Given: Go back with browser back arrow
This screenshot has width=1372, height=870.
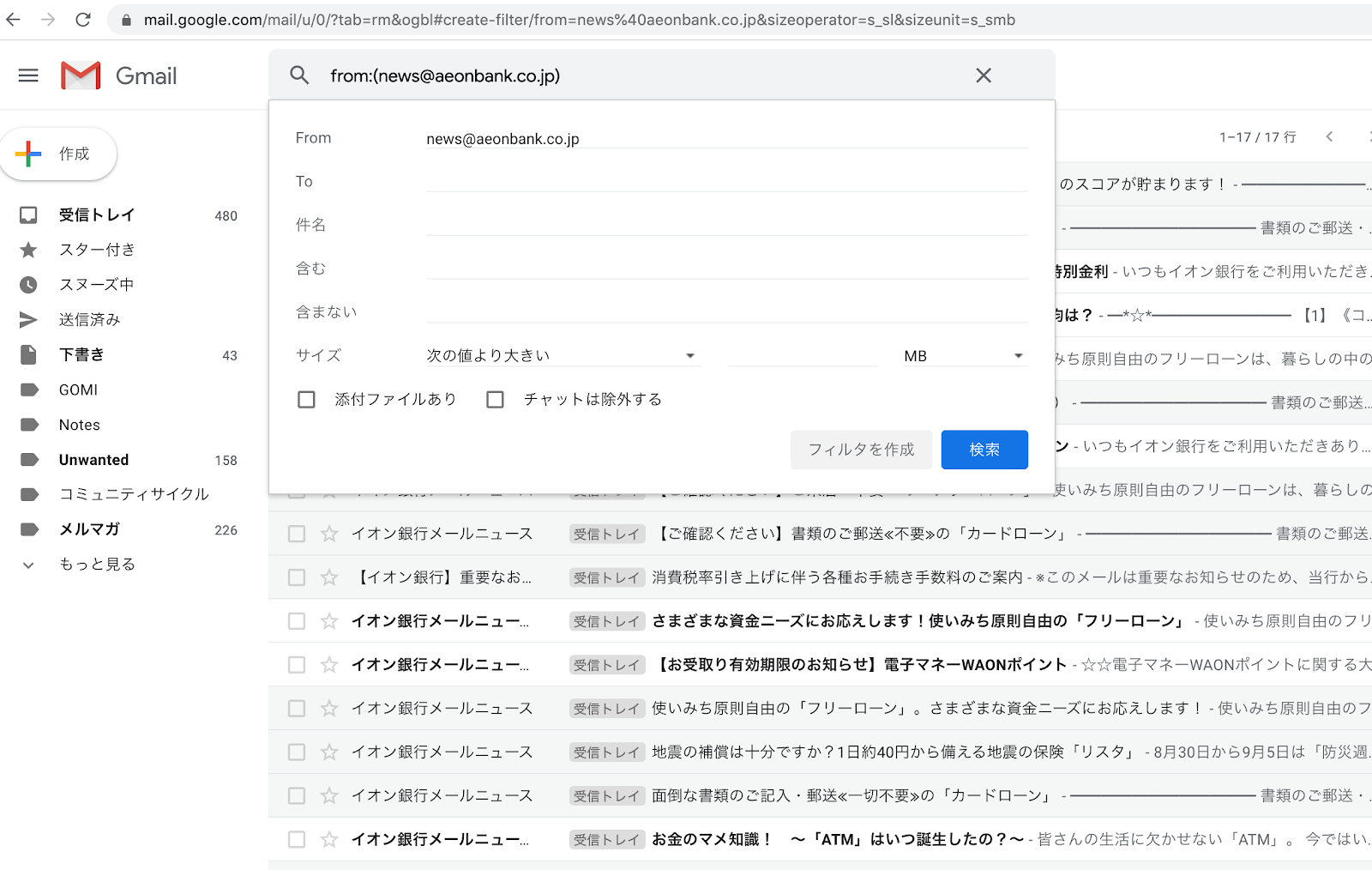Looking at the screenshot, I should point(13,19).
